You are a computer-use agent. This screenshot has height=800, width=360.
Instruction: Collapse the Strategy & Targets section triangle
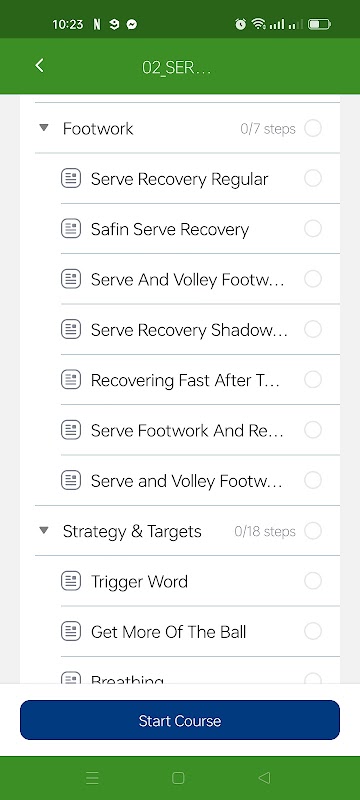[x=44, y=531]
